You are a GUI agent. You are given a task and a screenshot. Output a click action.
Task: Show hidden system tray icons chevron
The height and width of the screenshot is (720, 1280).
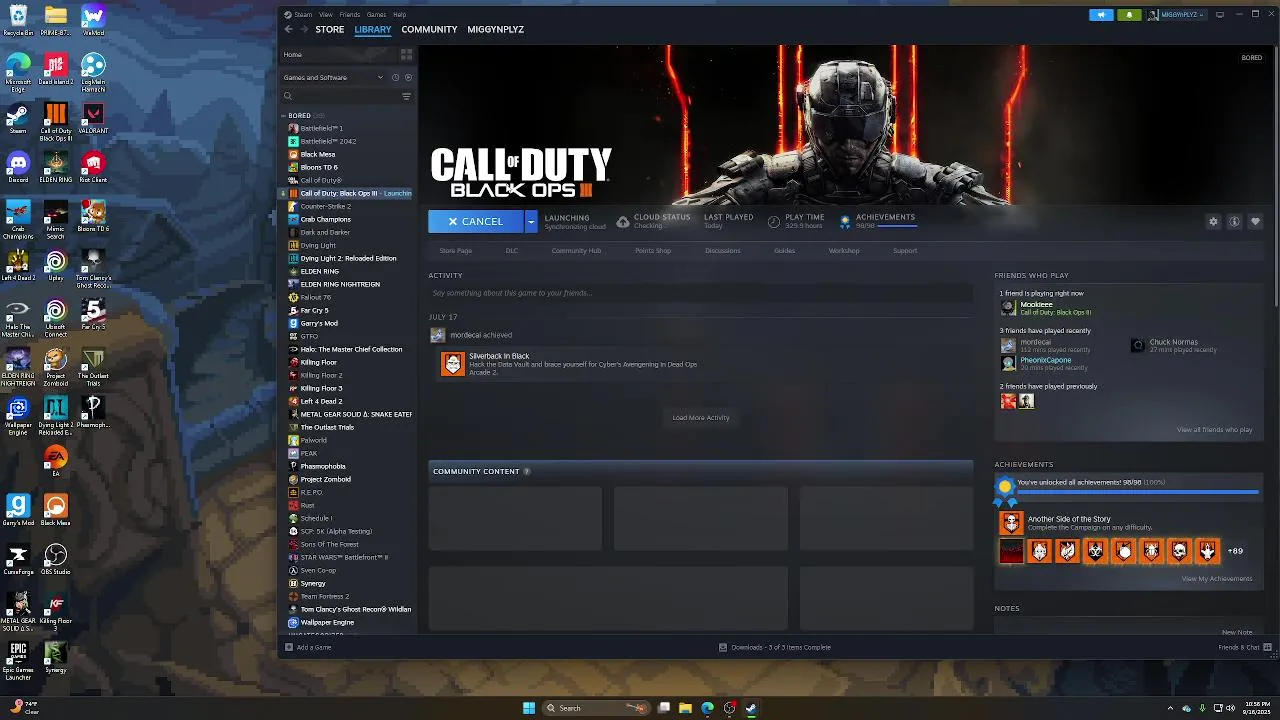pyautogui.click(x=1170, y=708)
